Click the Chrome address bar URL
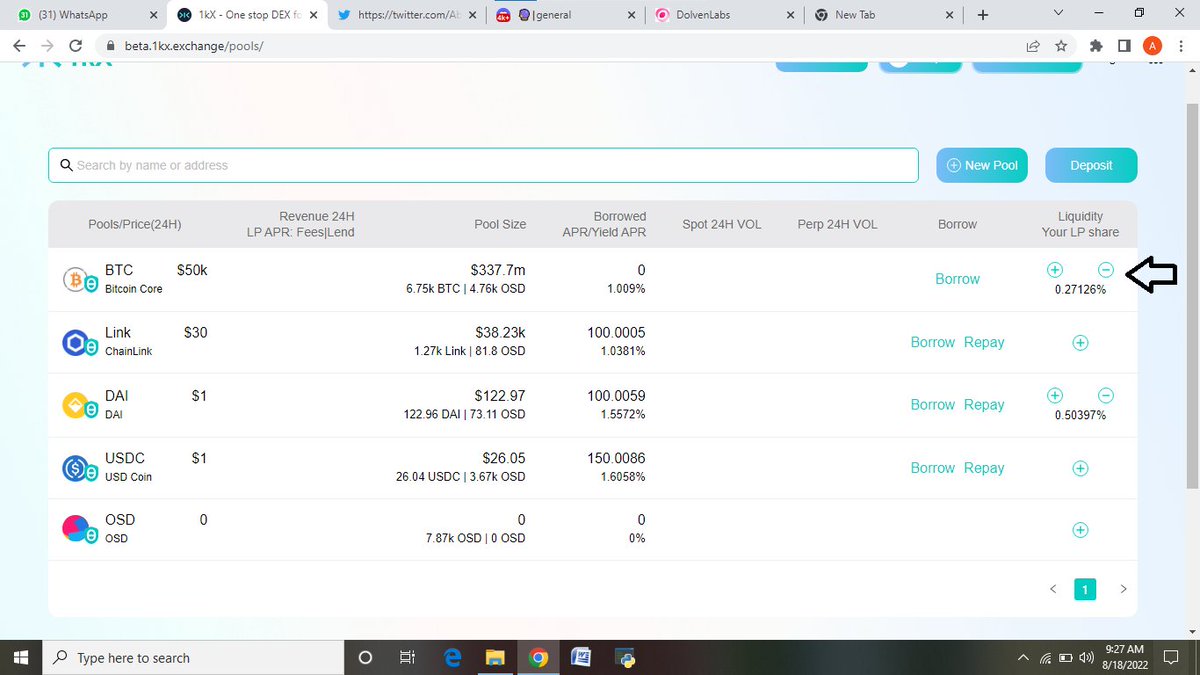This screenshot has width=1200, height=675. pos(194,46)
